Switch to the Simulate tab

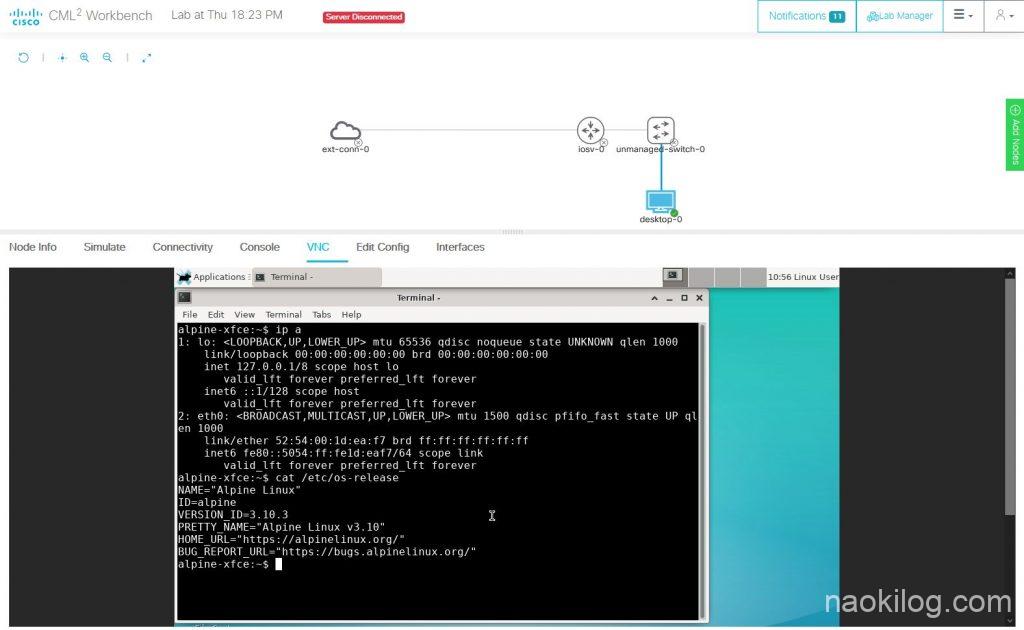tap(104, 247)
